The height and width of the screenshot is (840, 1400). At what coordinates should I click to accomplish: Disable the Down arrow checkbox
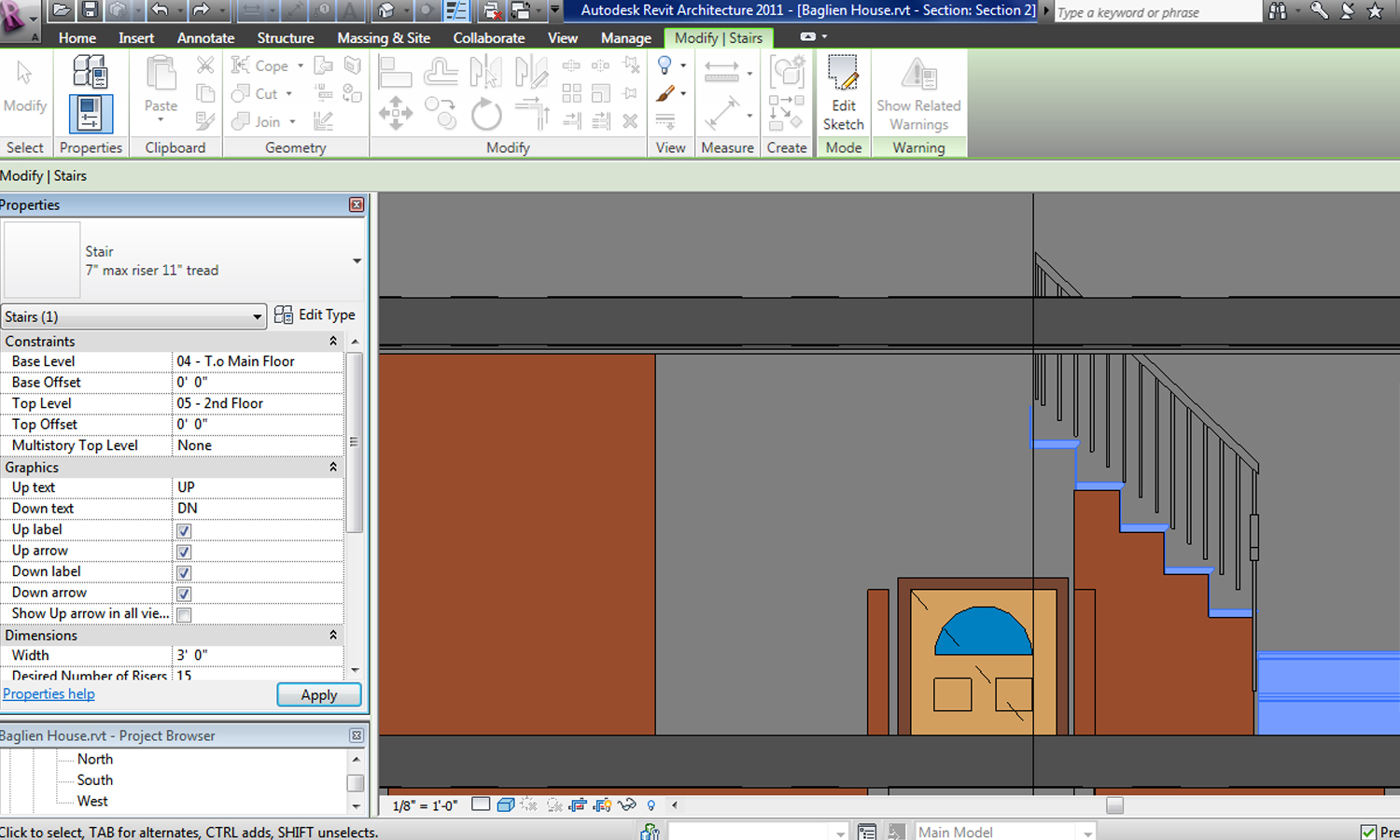coord(184,594)
